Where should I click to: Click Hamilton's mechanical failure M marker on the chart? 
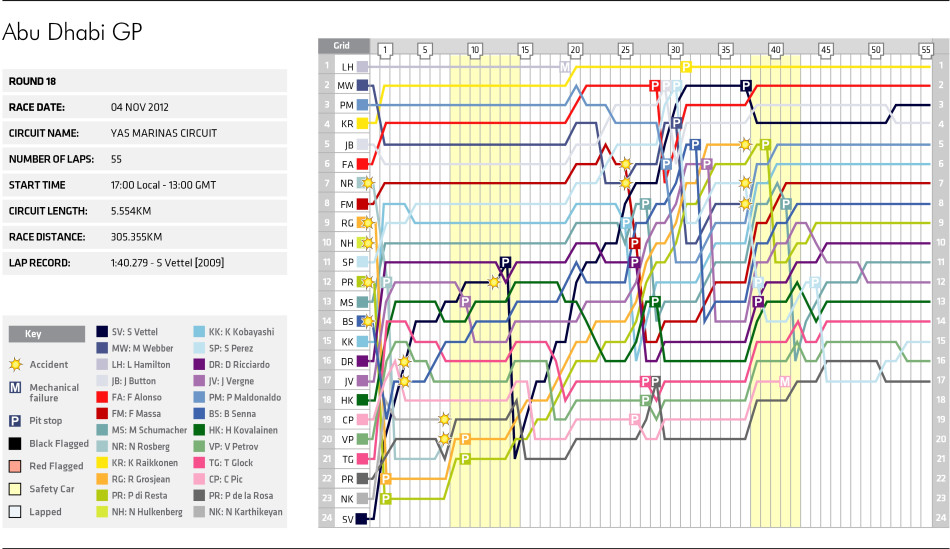(565, 66)
